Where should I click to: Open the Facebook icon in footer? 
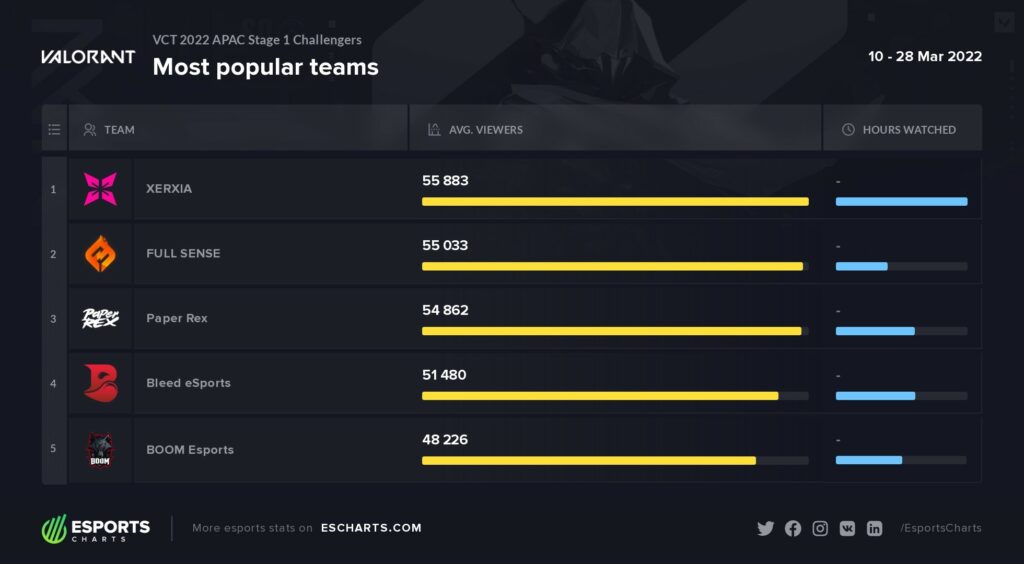pos(793,529)
